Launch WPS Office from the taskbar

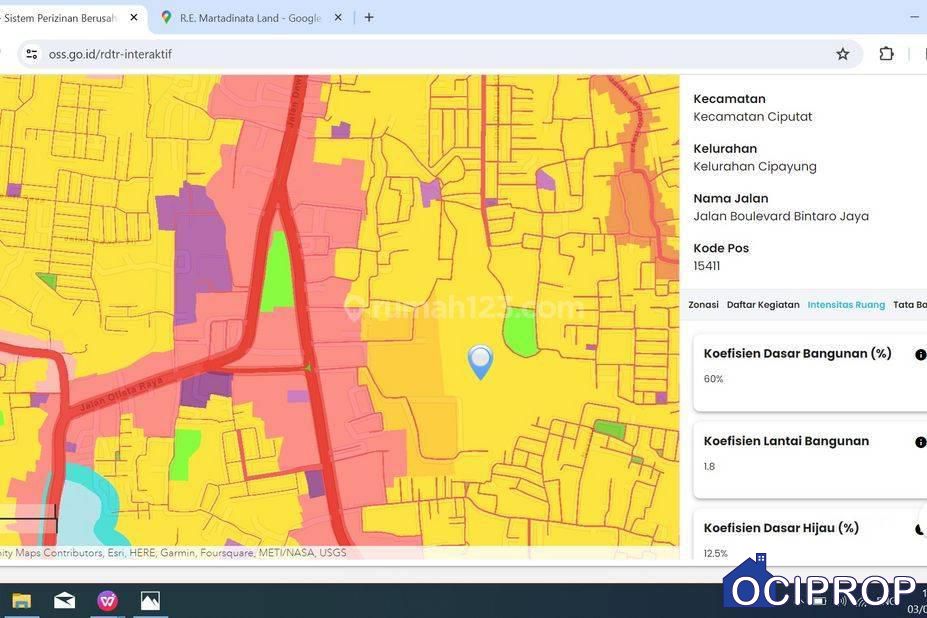point(107,600)
